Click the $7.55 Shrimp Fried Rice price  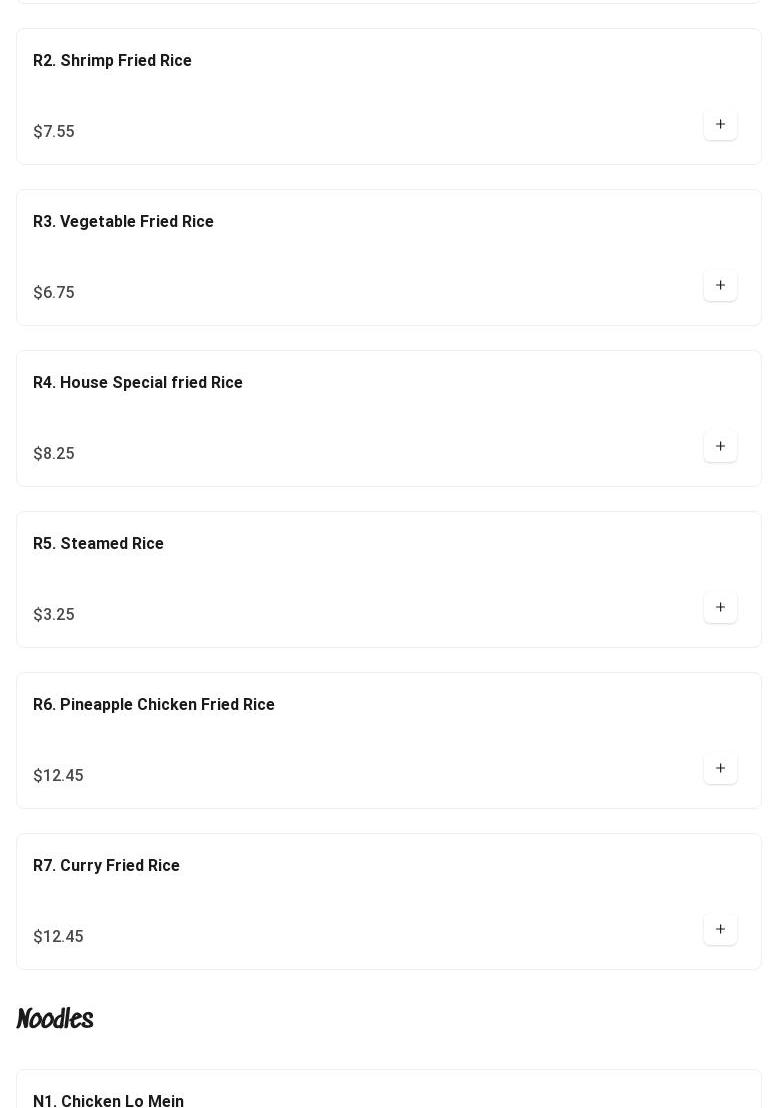(54, 132)
